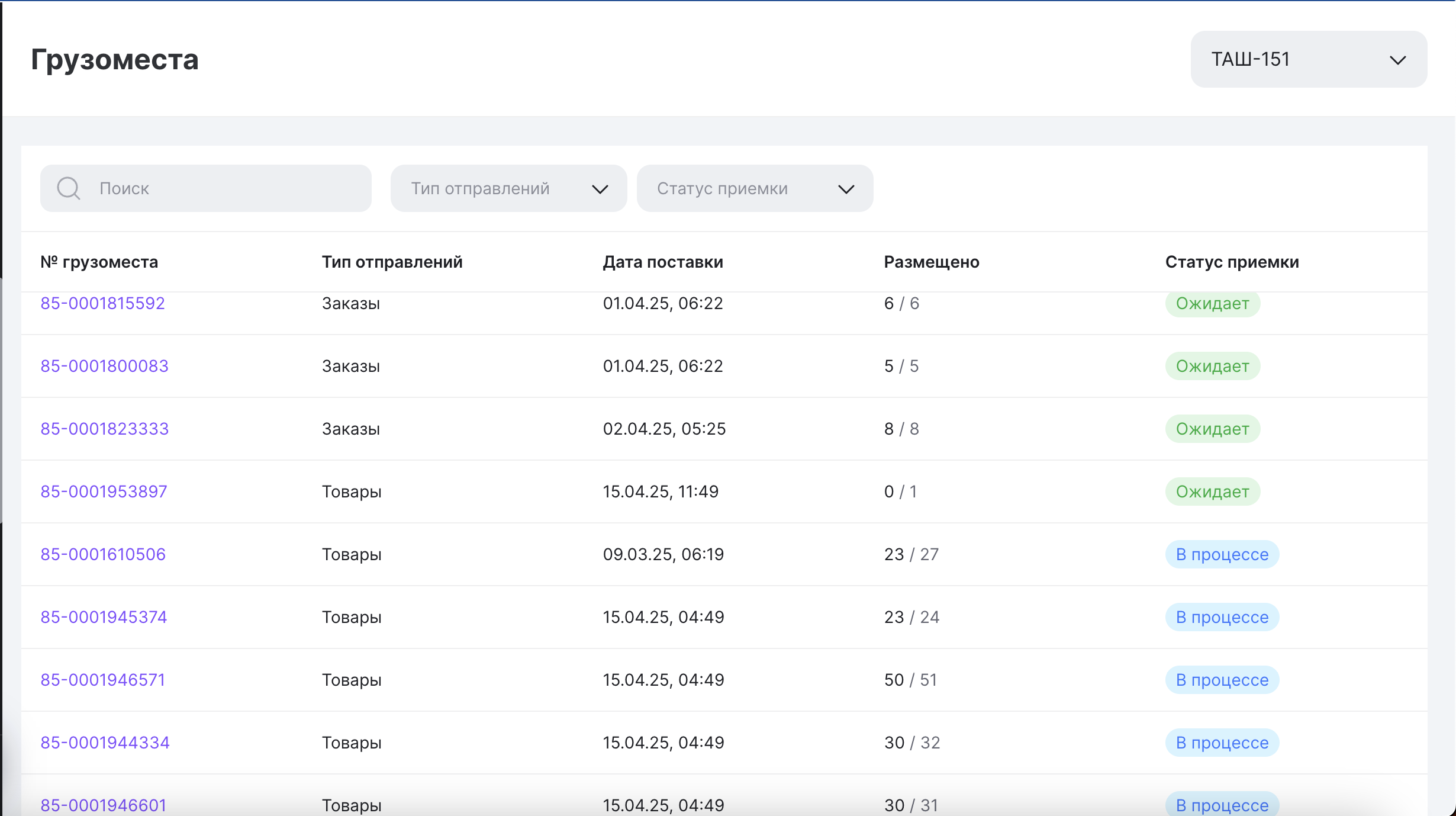Click the Дата поставки column header
The width and height of the screenshot is (1456, 816).
(x=662, y=262)
